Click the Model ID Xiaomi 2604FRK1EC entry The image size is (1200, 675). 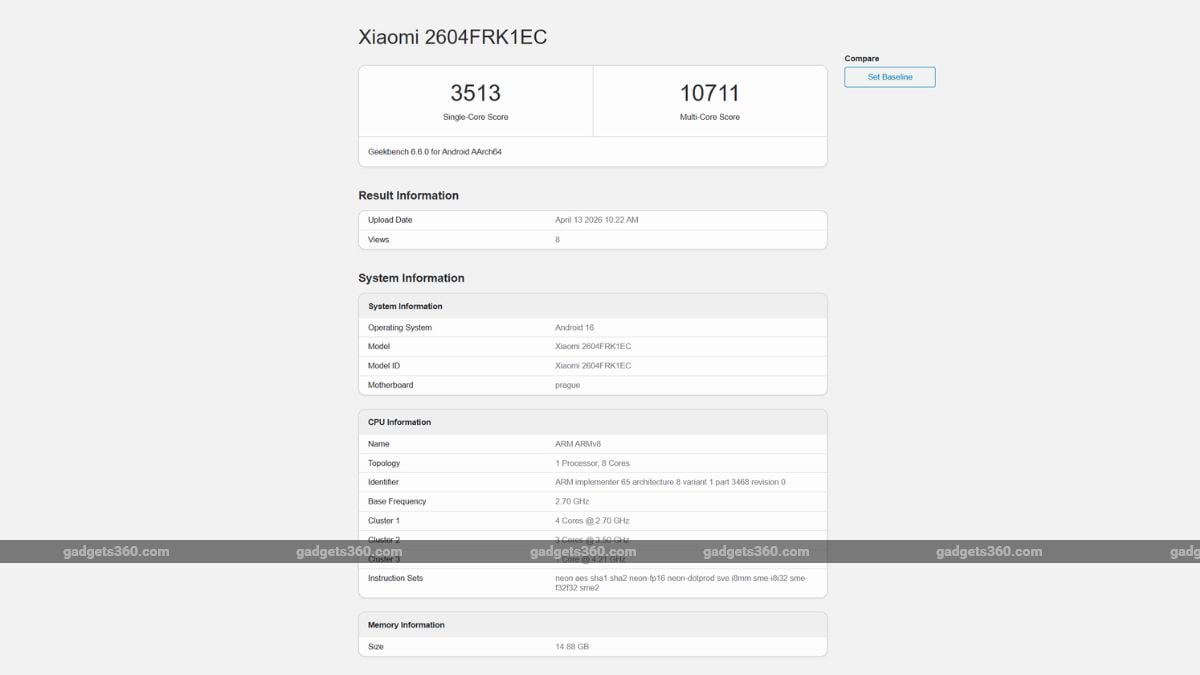click(x=592, y=365)
